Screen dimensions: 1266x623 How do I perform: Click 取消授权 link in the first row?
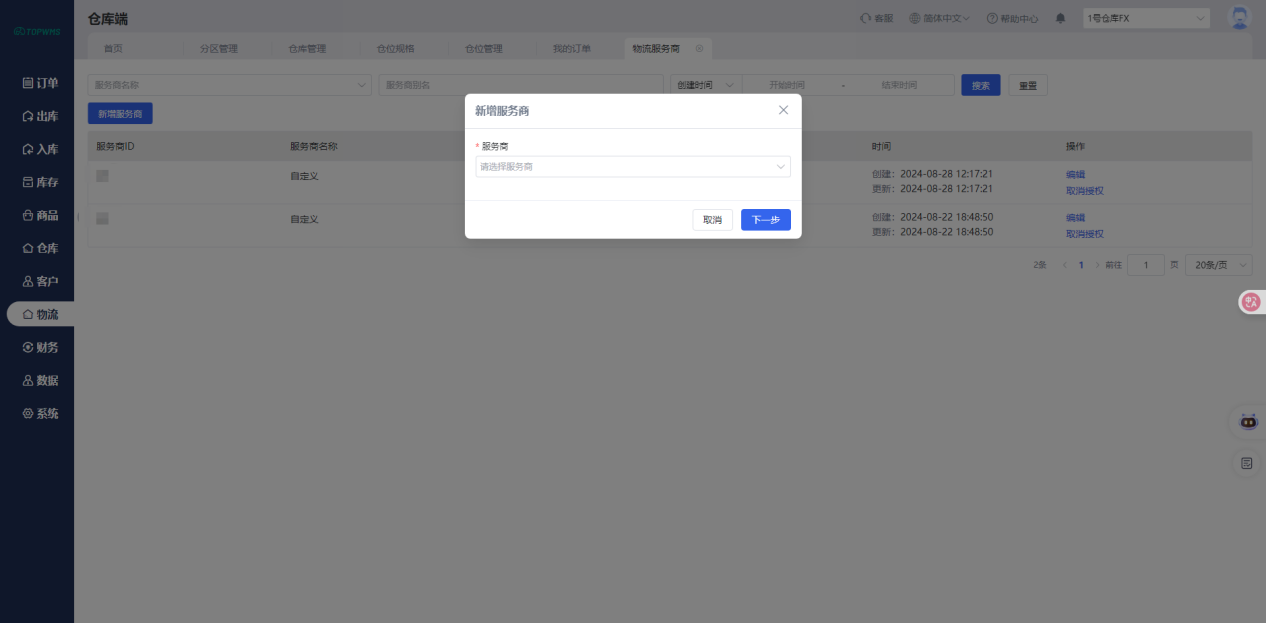click(1084, 191)
